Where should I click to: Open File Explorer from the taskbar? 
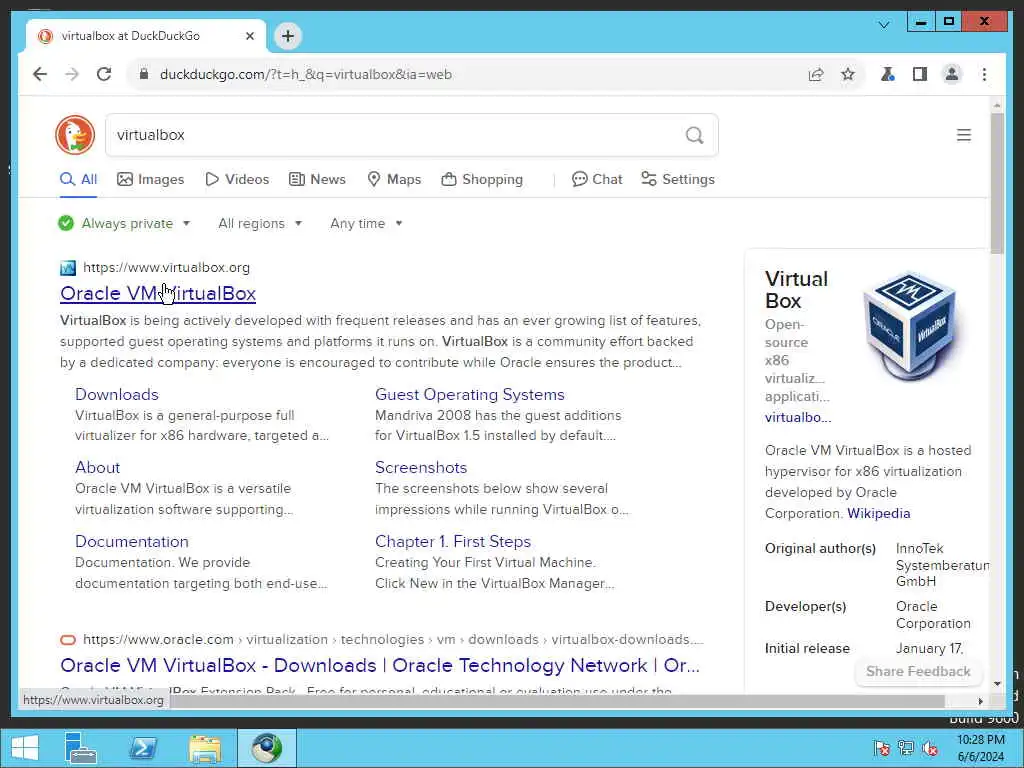click(205, 748)
